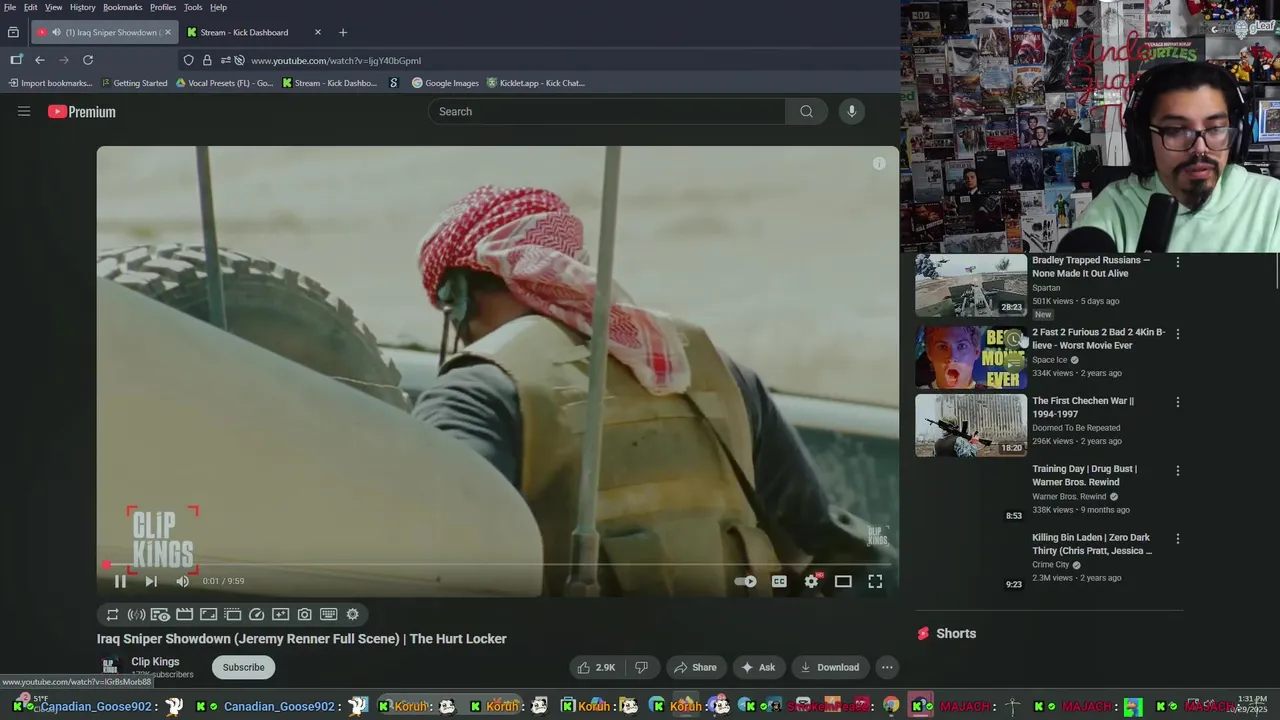Screen dimensions: 1280x720
Task: Focus the YouTube search field
Action: click(607, 111)
